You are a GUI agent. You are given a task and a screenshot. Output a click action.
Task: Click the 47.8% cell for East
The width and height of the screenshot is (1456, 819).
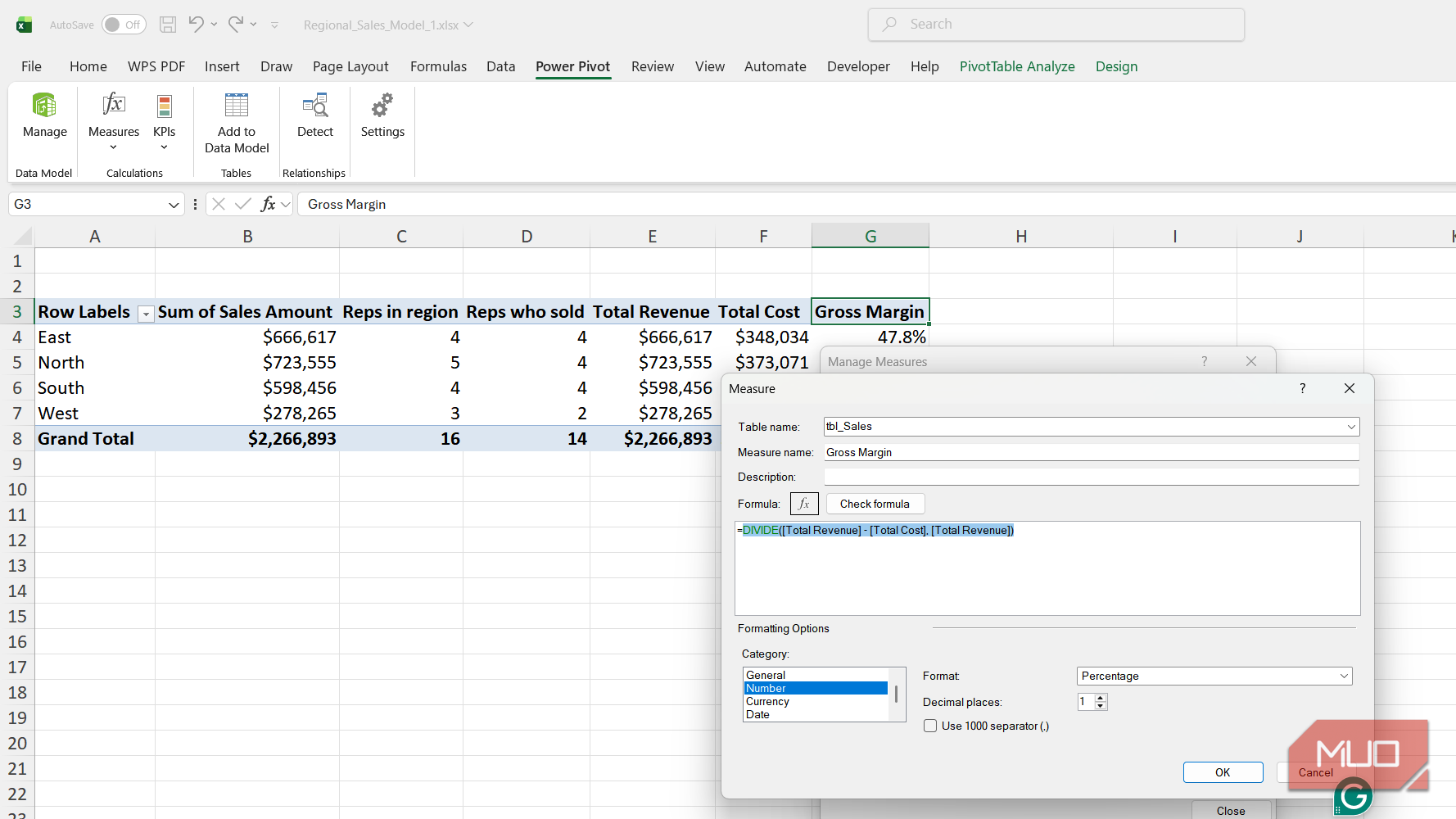click(x=870, y=337)
